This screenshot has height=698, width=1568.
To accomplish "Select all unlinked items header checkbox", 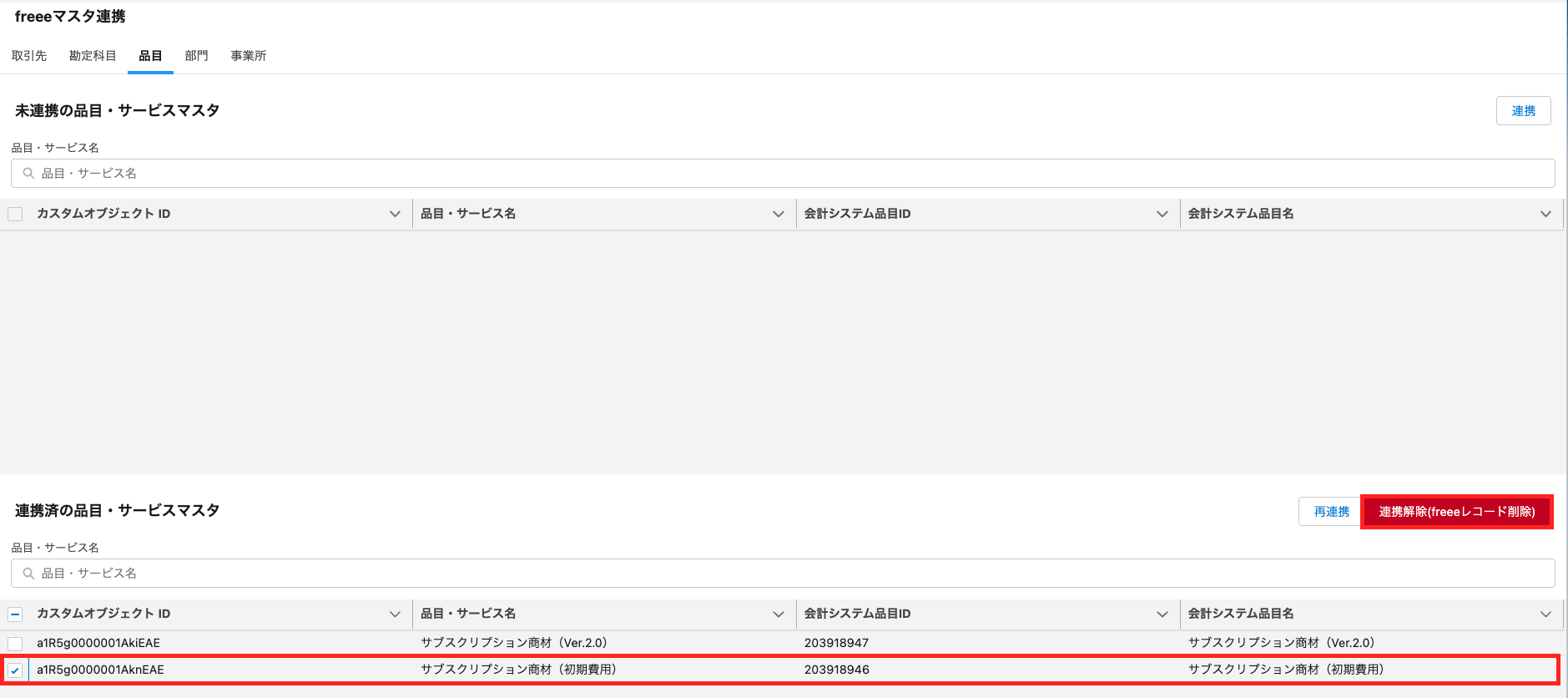I will point(15,214).
